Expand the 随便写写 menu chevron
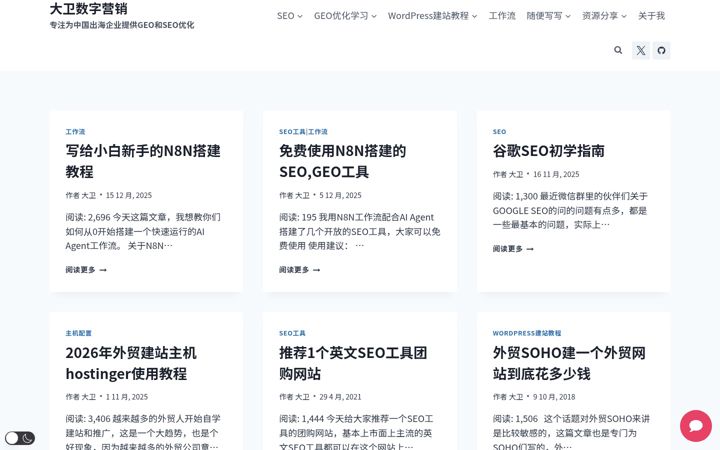 tap(568, 16)
